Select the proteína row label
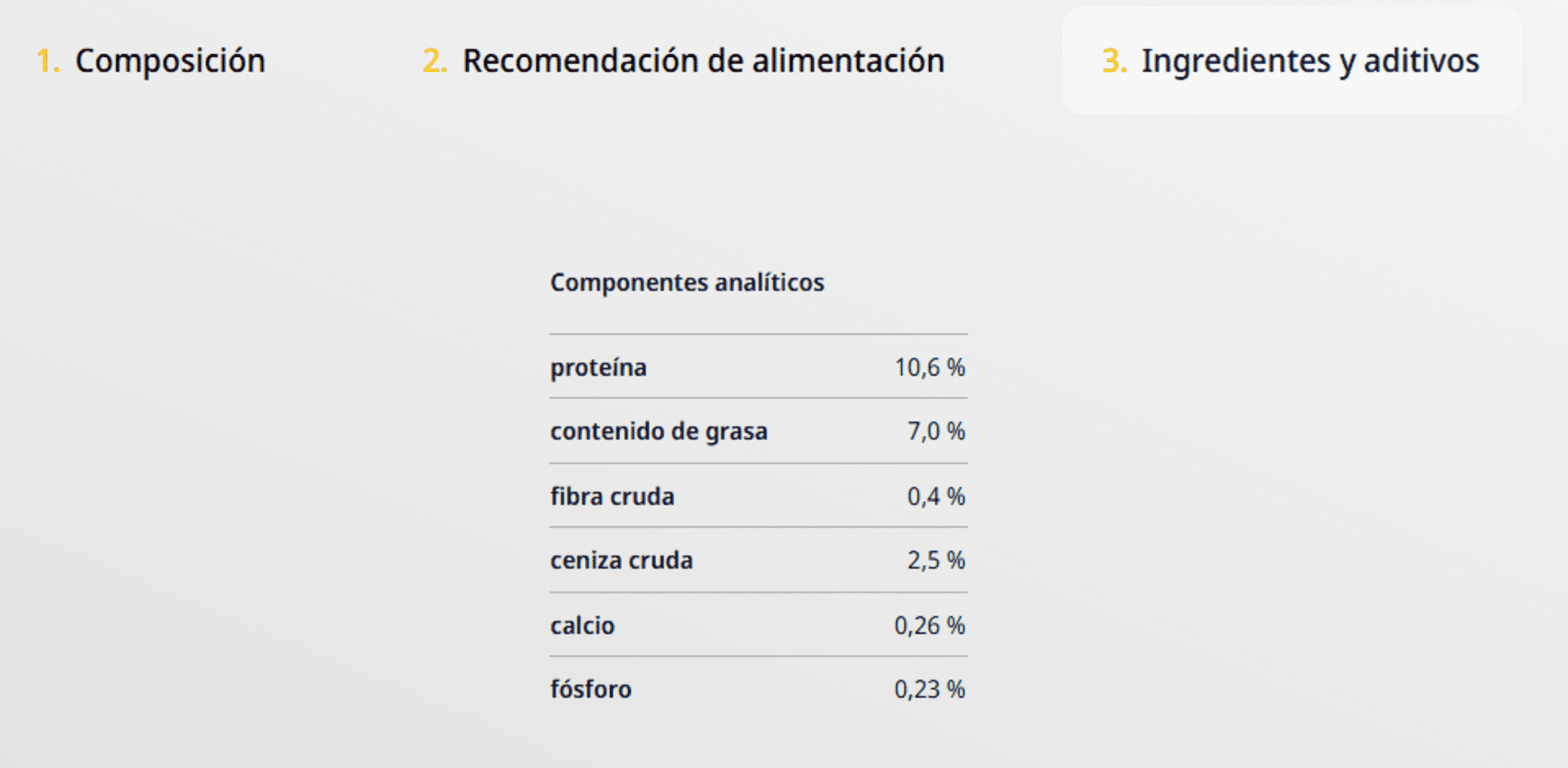Image resolution: width=1568 pixels, height=768 pixels. 598,368
